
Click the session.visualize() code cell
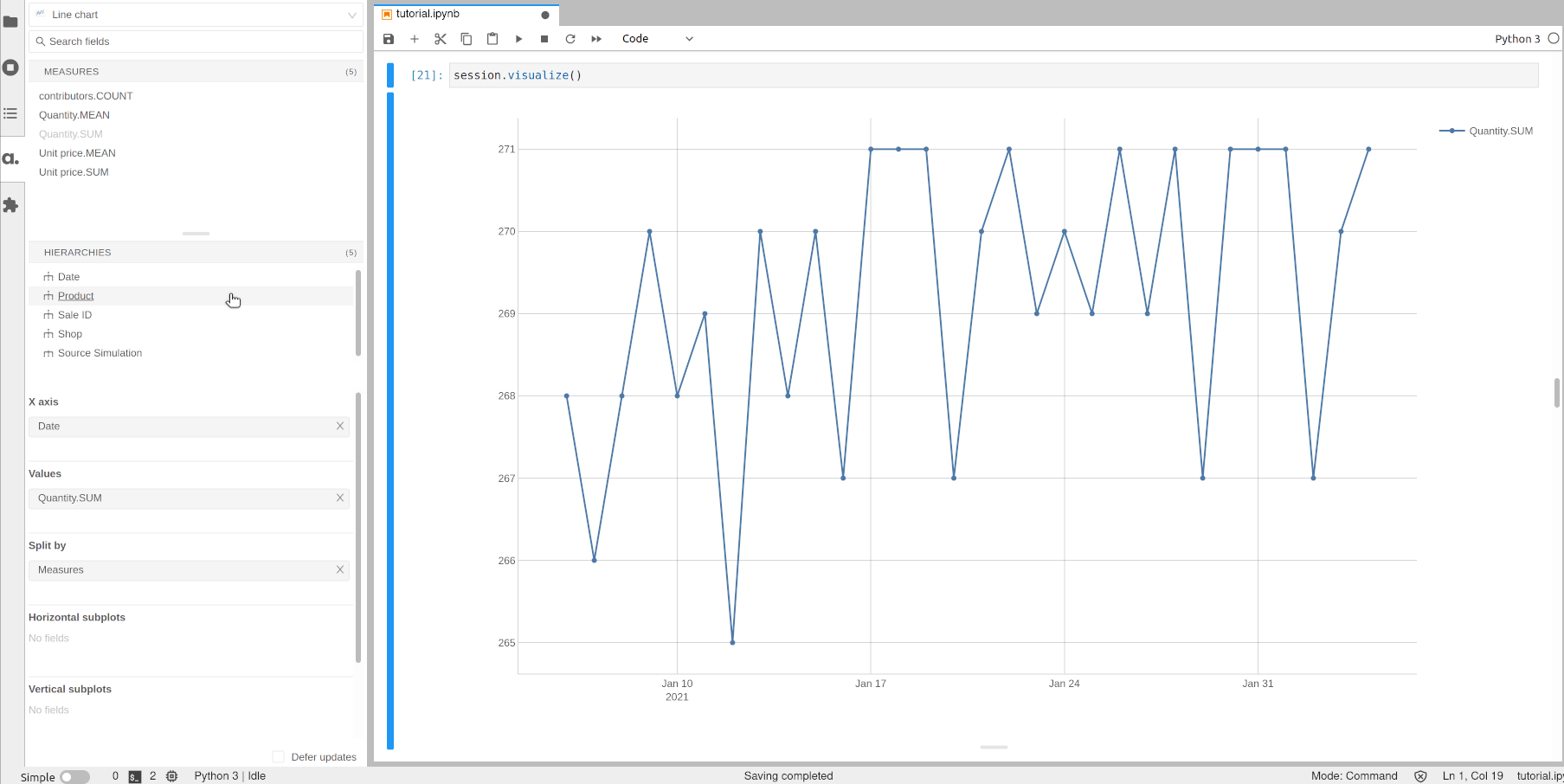(x=994, y=75)
